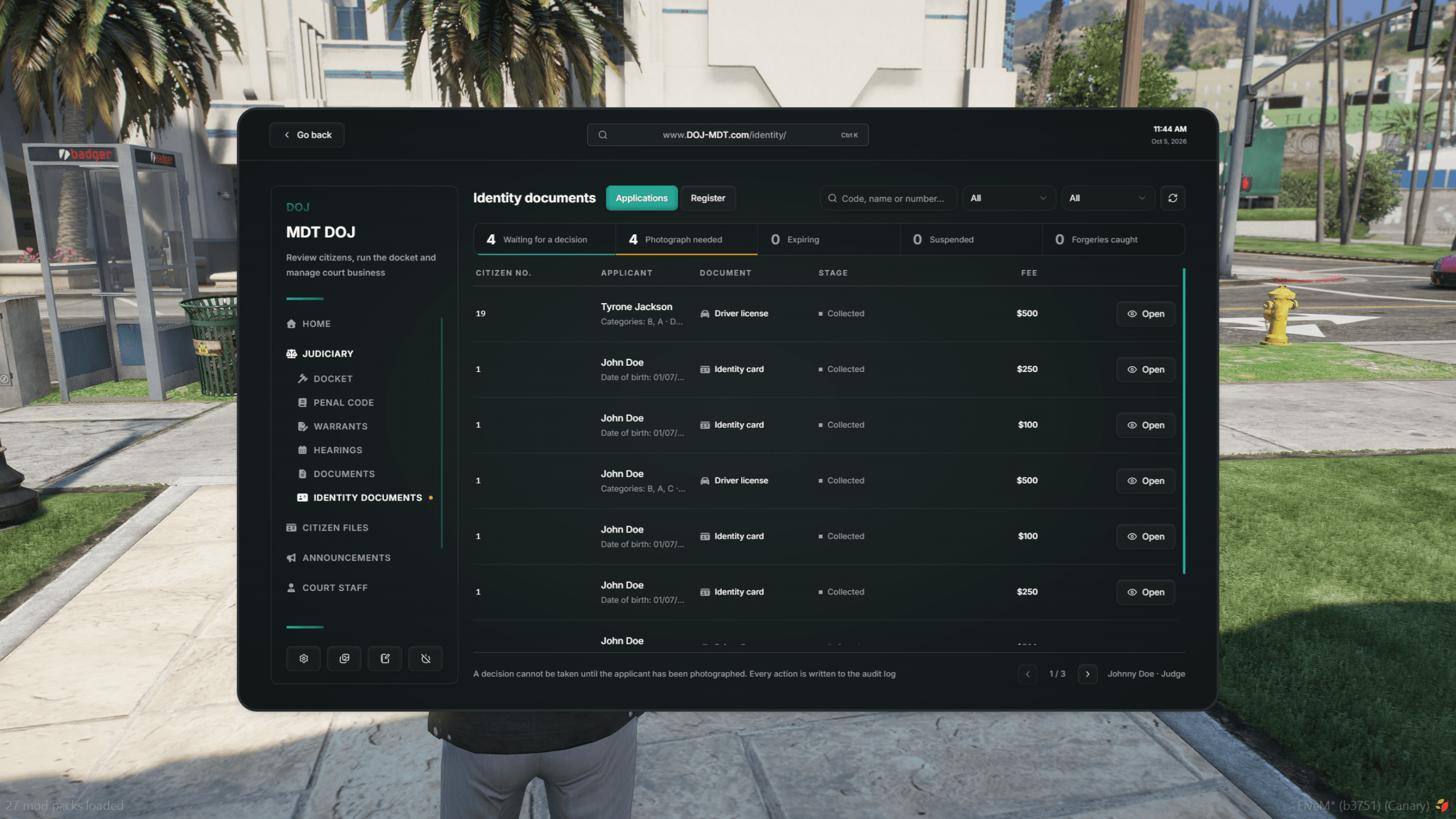The image size is (1456, 819).
Task: Open Tyrone Jackson's driver license application
Action: click(1145, 314)
